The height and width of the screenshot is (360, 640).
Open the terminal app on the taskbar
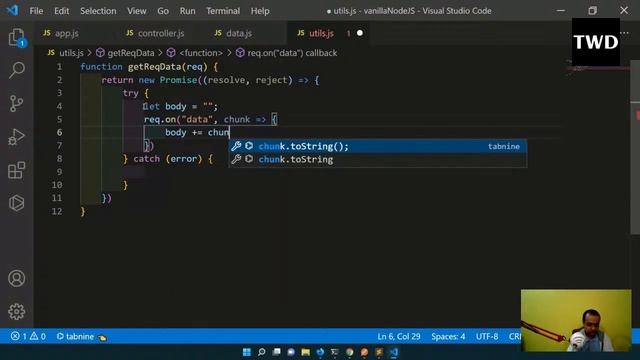335,352
